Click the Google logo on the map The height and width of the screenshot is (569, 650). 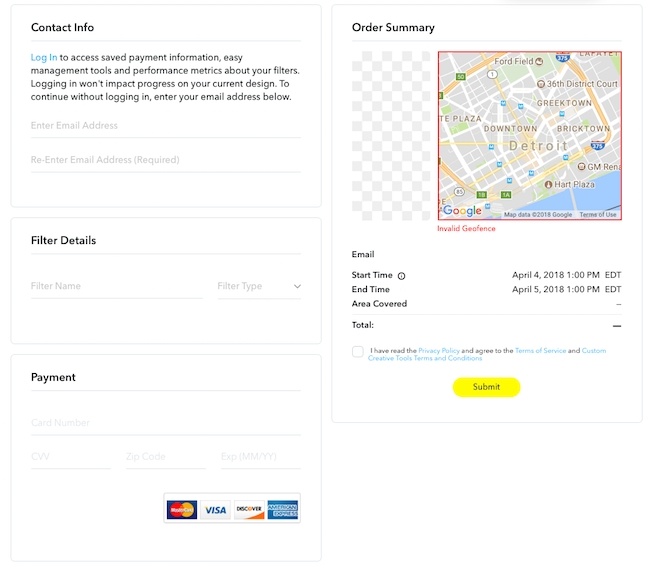tap(462, 211)
